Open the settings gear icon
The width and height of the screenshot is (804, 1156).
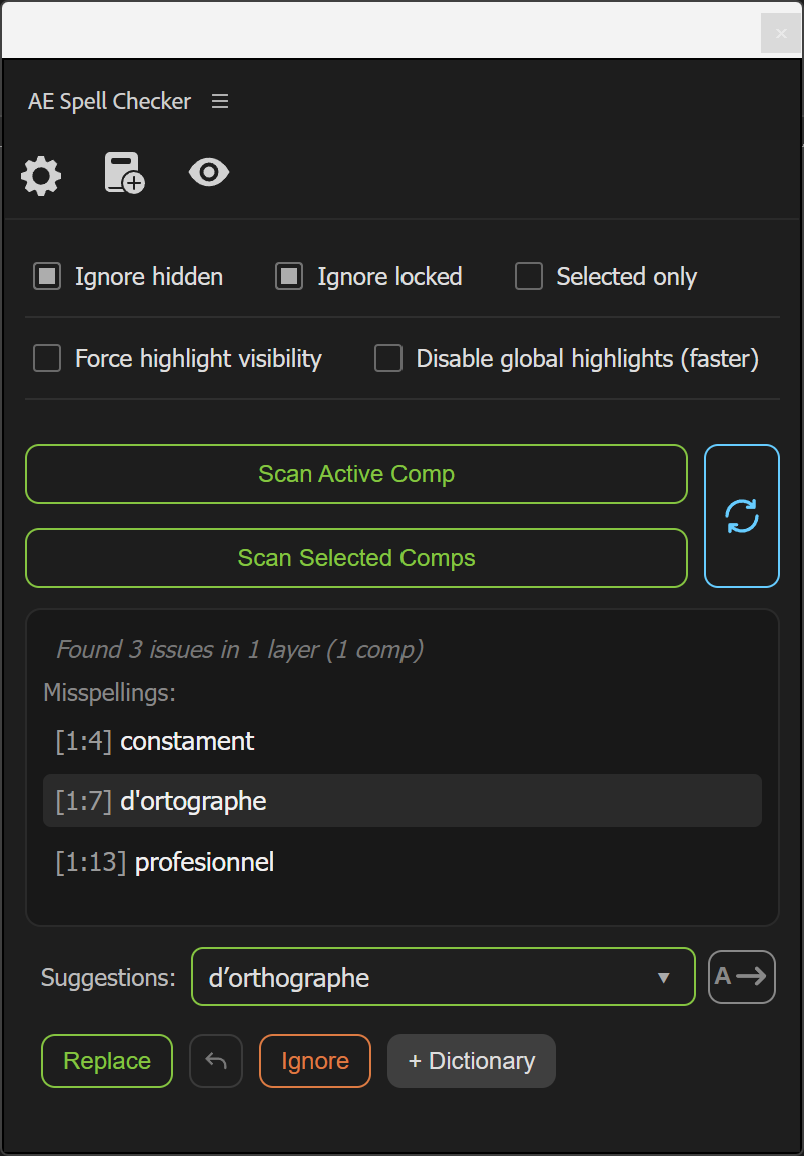pos(41,176)
